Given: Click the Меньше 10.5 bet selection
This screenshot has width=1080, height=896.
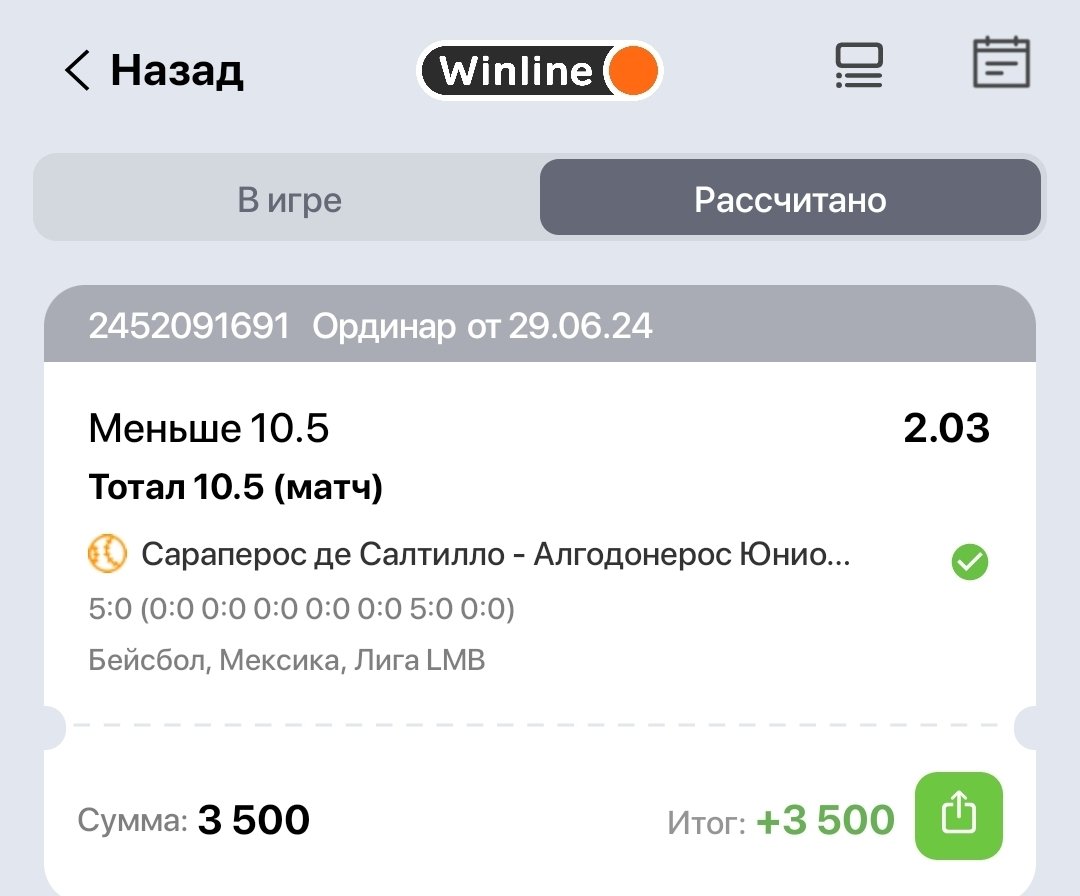Looking at the screenshot, I should [209, 429].
